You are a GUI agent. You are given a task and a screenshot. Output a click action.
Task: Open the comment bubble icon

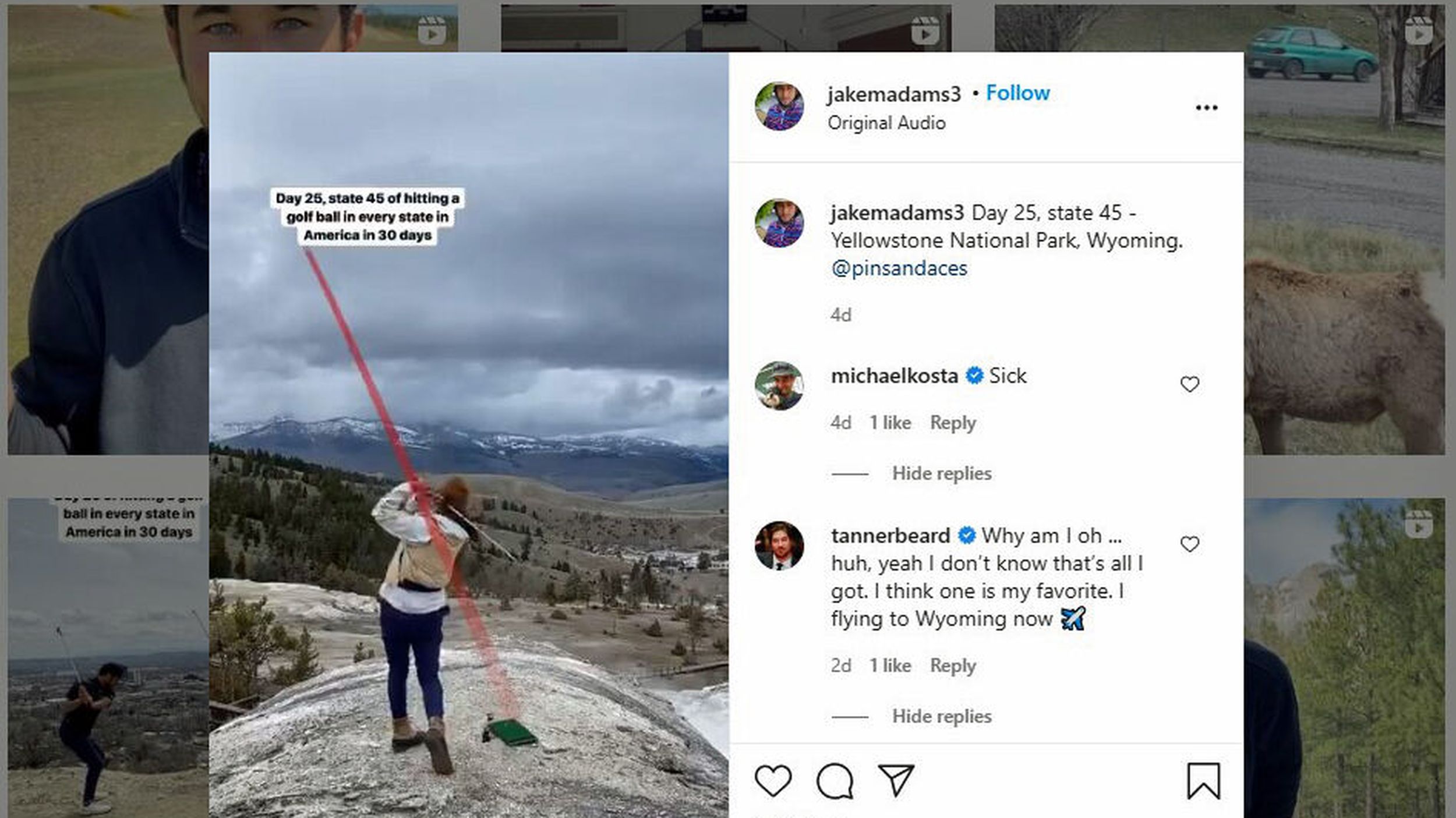pyautogui.click(x=835, y=781)
